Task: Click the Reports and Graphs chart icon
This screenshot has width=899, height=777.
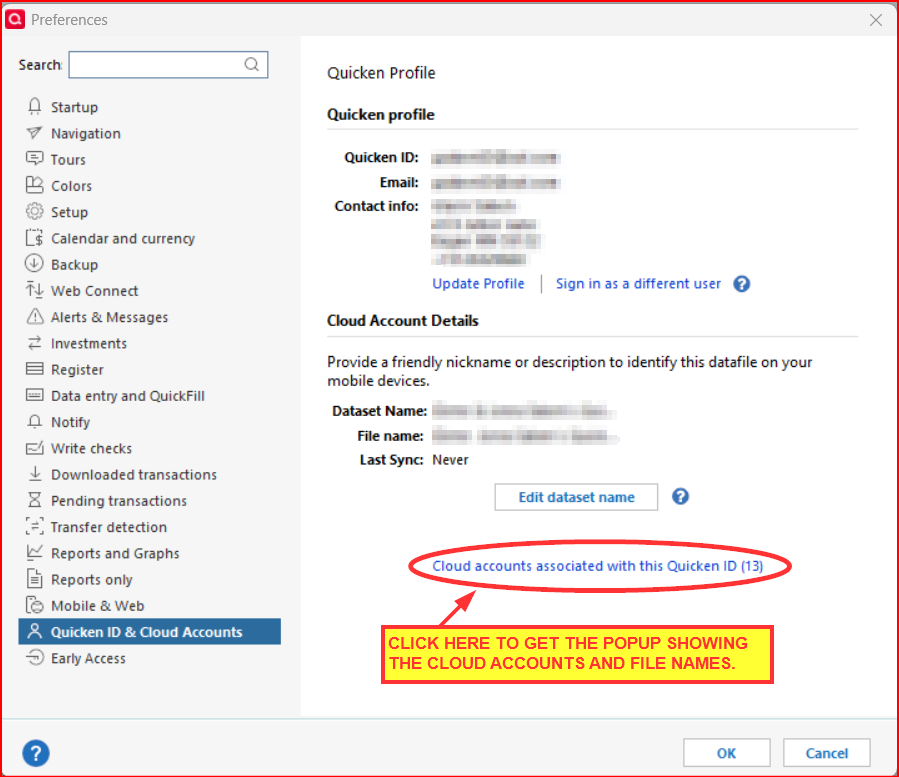Action: (34, 552)
